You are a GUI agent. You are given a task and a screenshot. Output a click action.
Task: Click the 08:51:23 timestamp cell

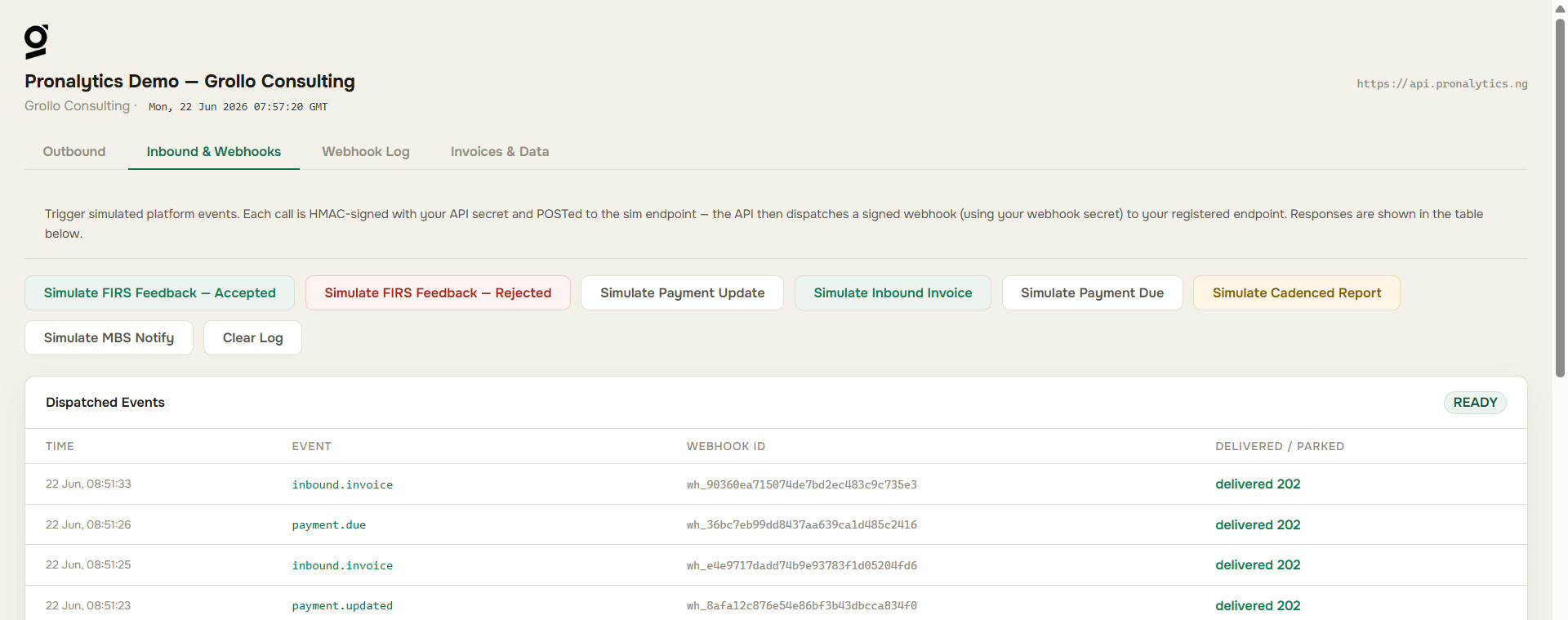(x=88, y=606)
